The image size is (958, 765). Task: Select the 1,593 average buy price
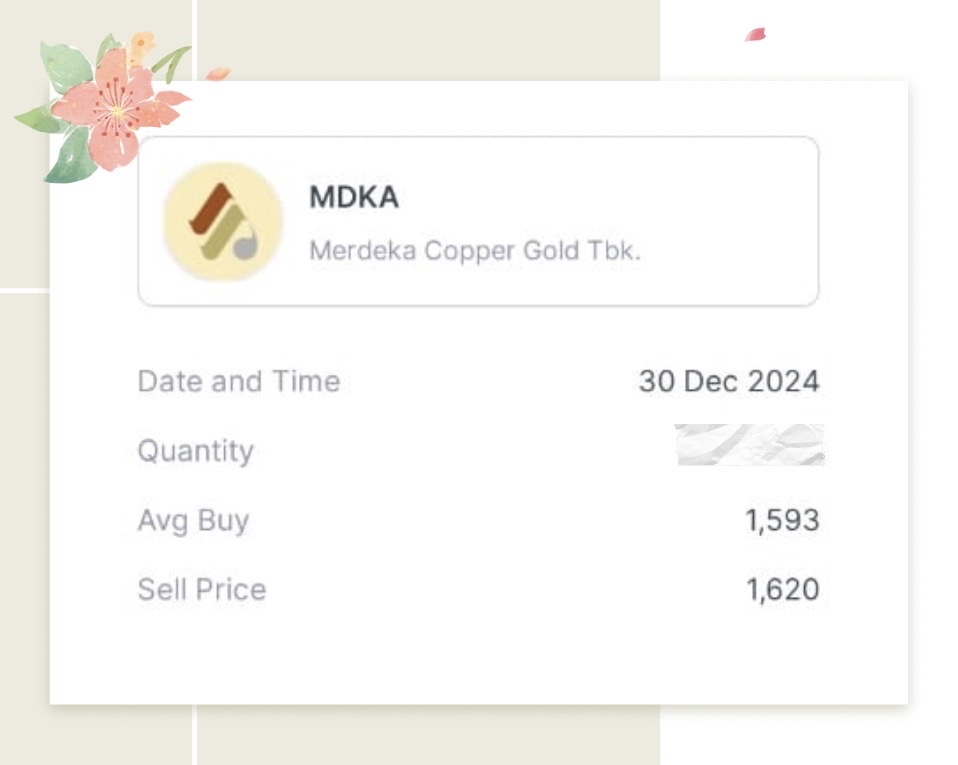784,519
